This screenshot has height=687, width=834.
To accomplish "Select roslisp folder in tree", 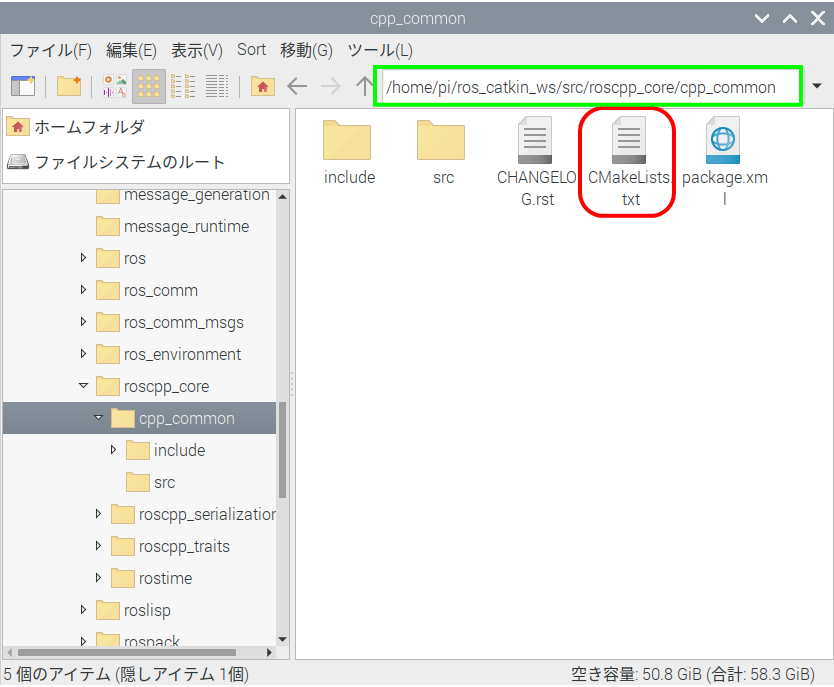I will click(134, 610).
